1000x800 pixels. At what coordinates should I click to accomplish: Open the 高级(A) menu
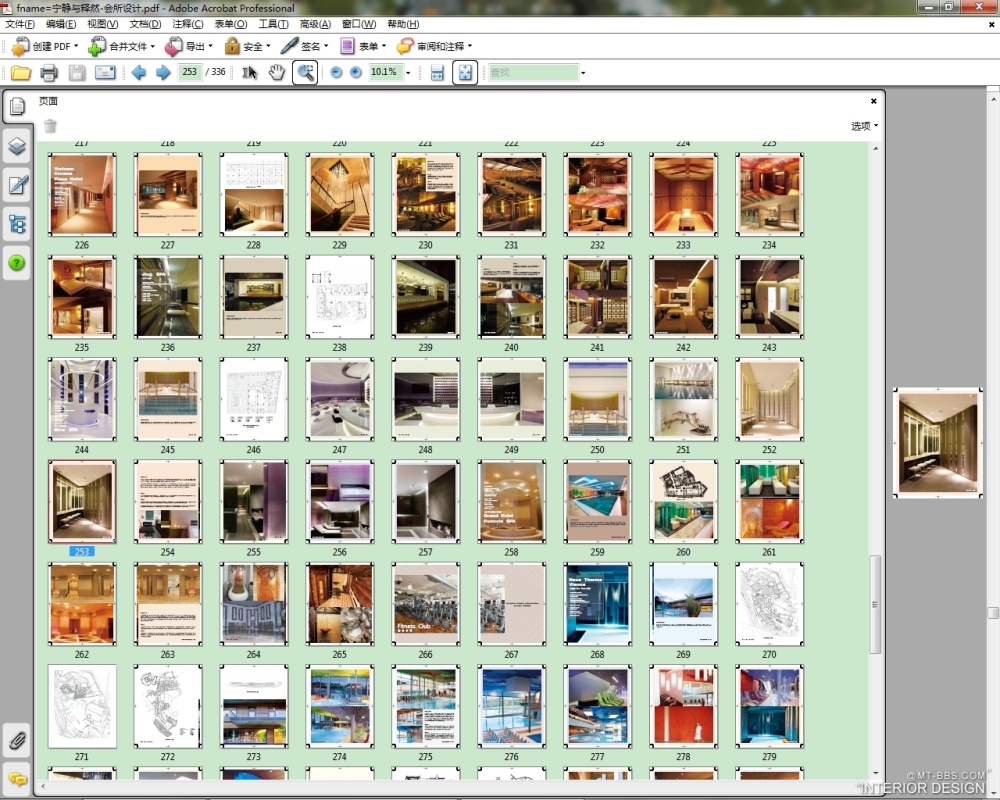(315, 24)
